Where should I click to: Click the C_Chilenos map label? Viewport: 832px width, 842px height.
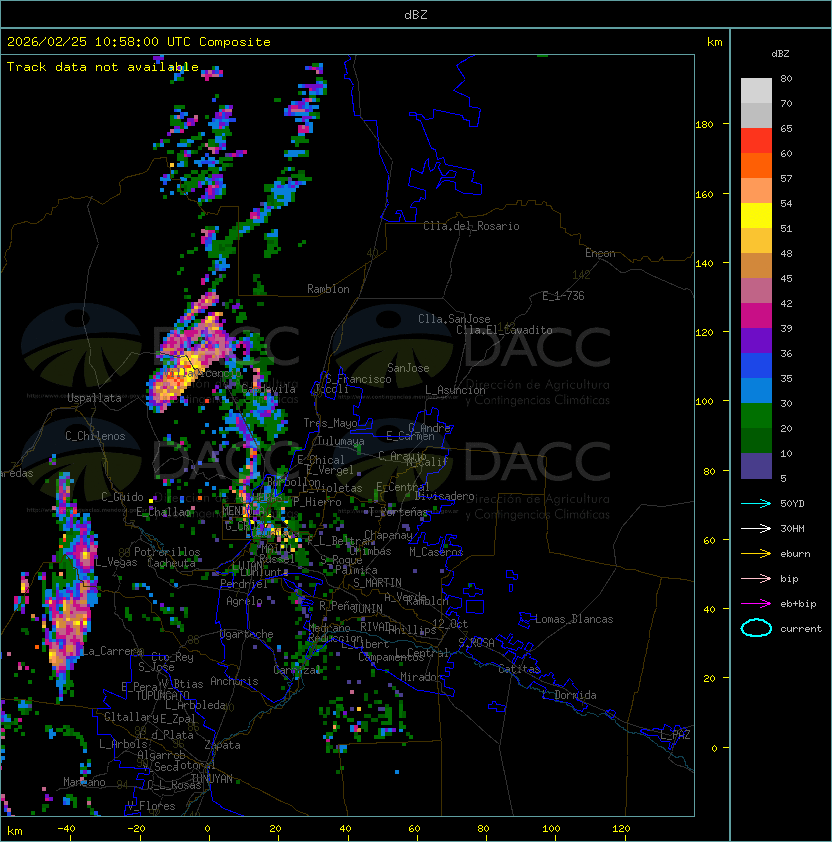(x=95, y=436)
